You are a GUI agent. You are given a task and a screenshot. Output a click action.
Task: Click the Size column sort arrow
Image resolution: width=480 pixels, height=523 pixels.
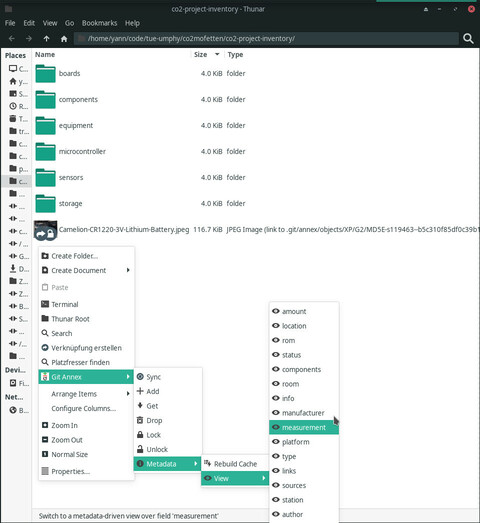pyautogui.click(x=217, y=54)
